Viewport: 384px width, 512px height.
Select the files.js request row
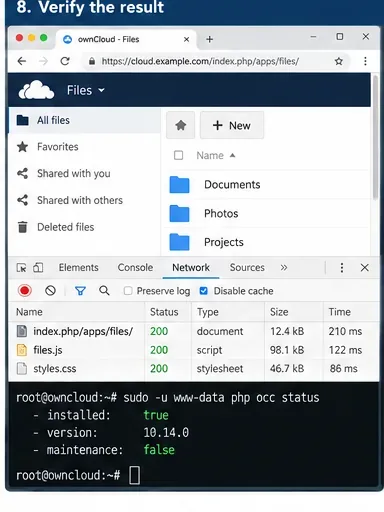point(194,350)
